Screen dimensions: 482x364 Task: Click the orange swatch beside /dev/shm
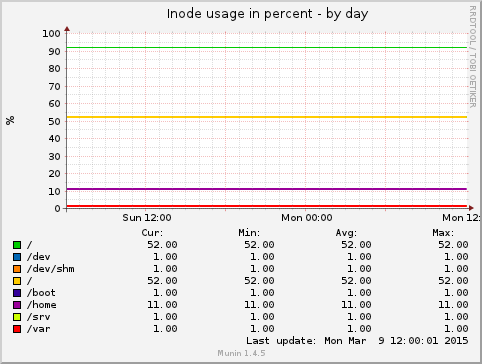tap(17, 269)
